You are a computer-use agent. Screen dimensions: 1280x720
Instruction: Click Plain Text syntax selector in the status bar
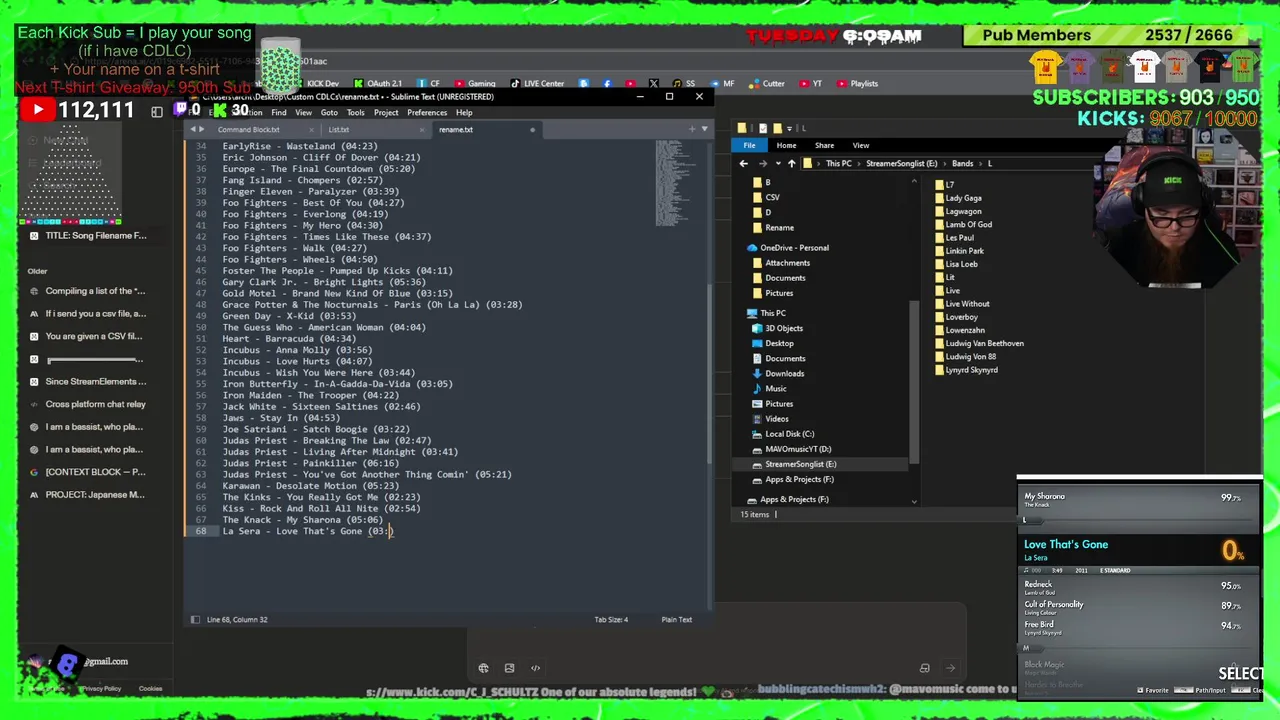click(x=676, y=620)
